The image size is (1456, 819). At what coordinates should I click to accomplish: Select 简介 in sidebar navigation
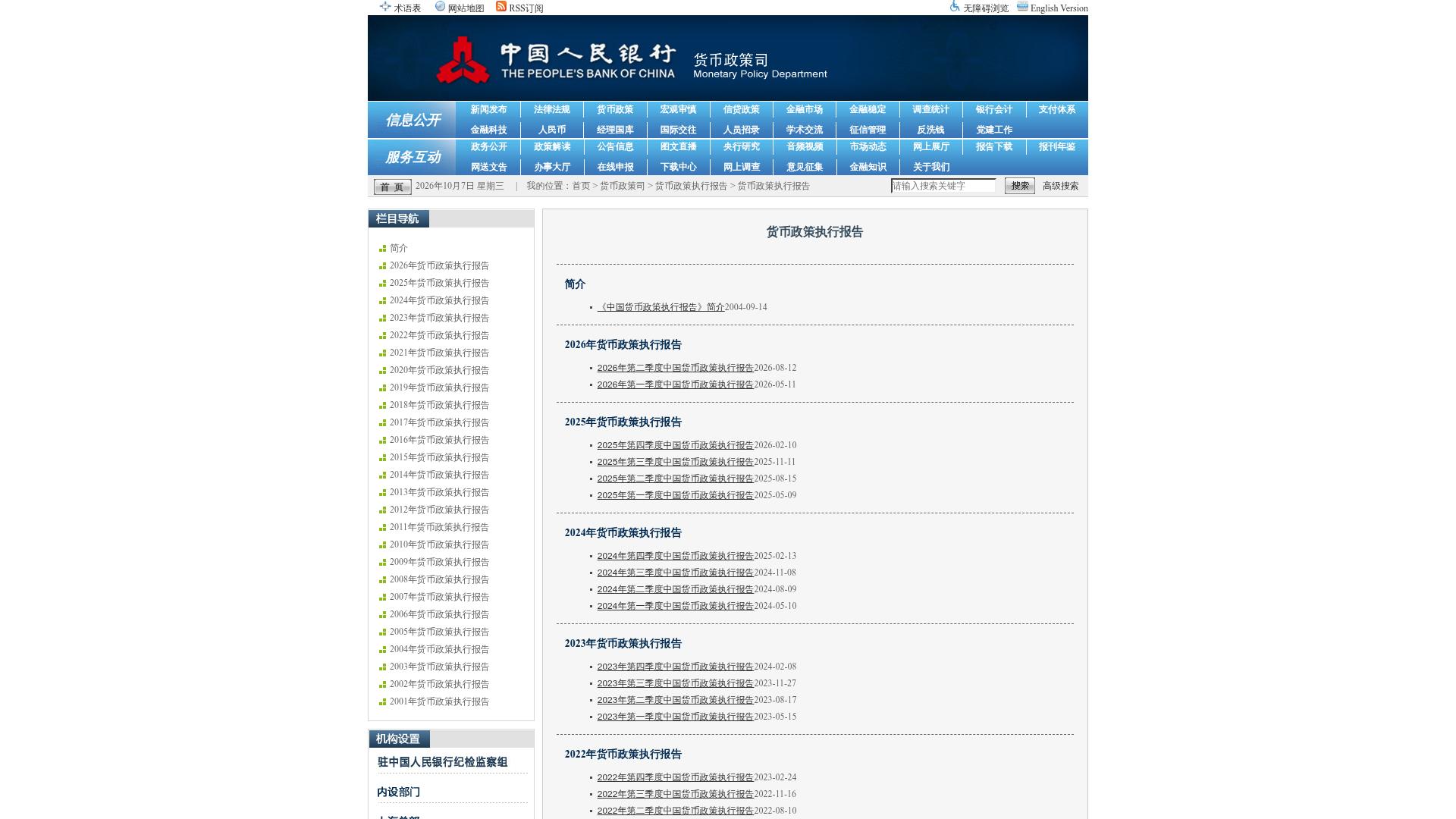click(x=398, y=249)
